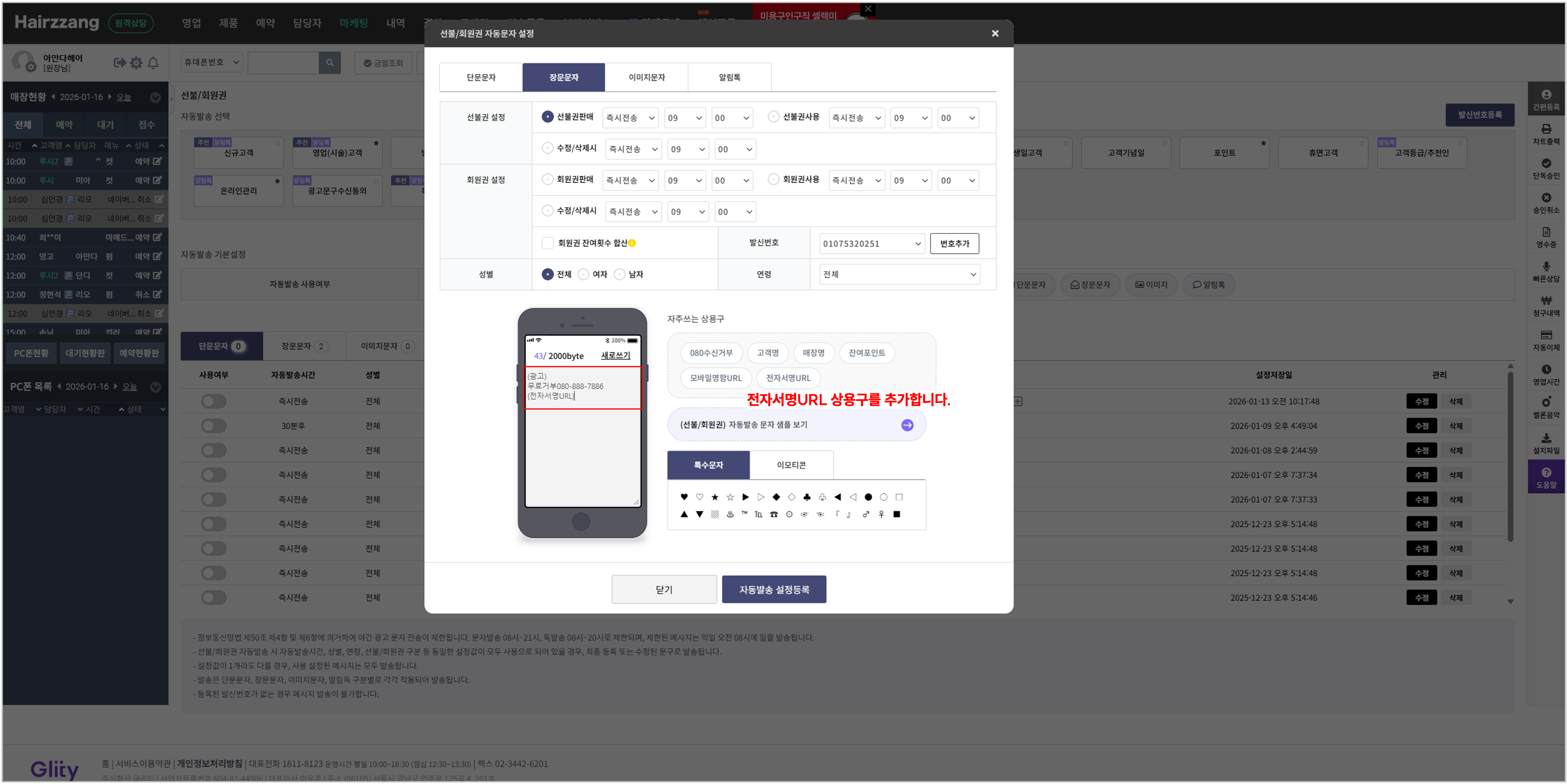Switch to the 이모티콘 tab
This screenshot has width=1567, height=784.
[x=791, y=465]
